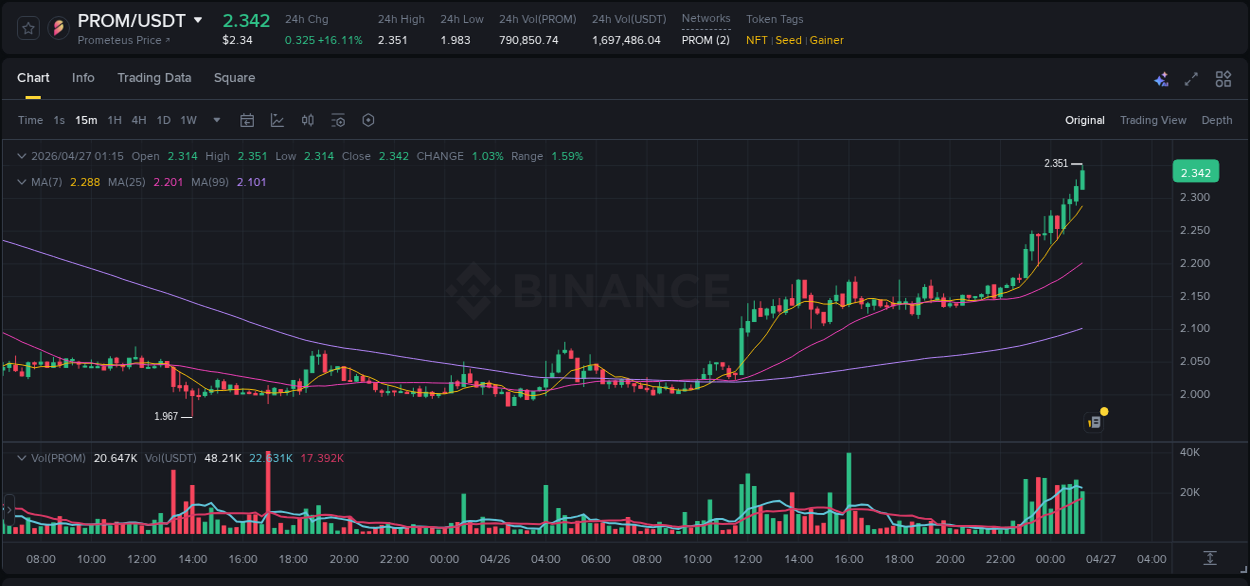This screenshot has height=586, width=1250.
Task: Open the Square tab
Action: pos(234,78)
